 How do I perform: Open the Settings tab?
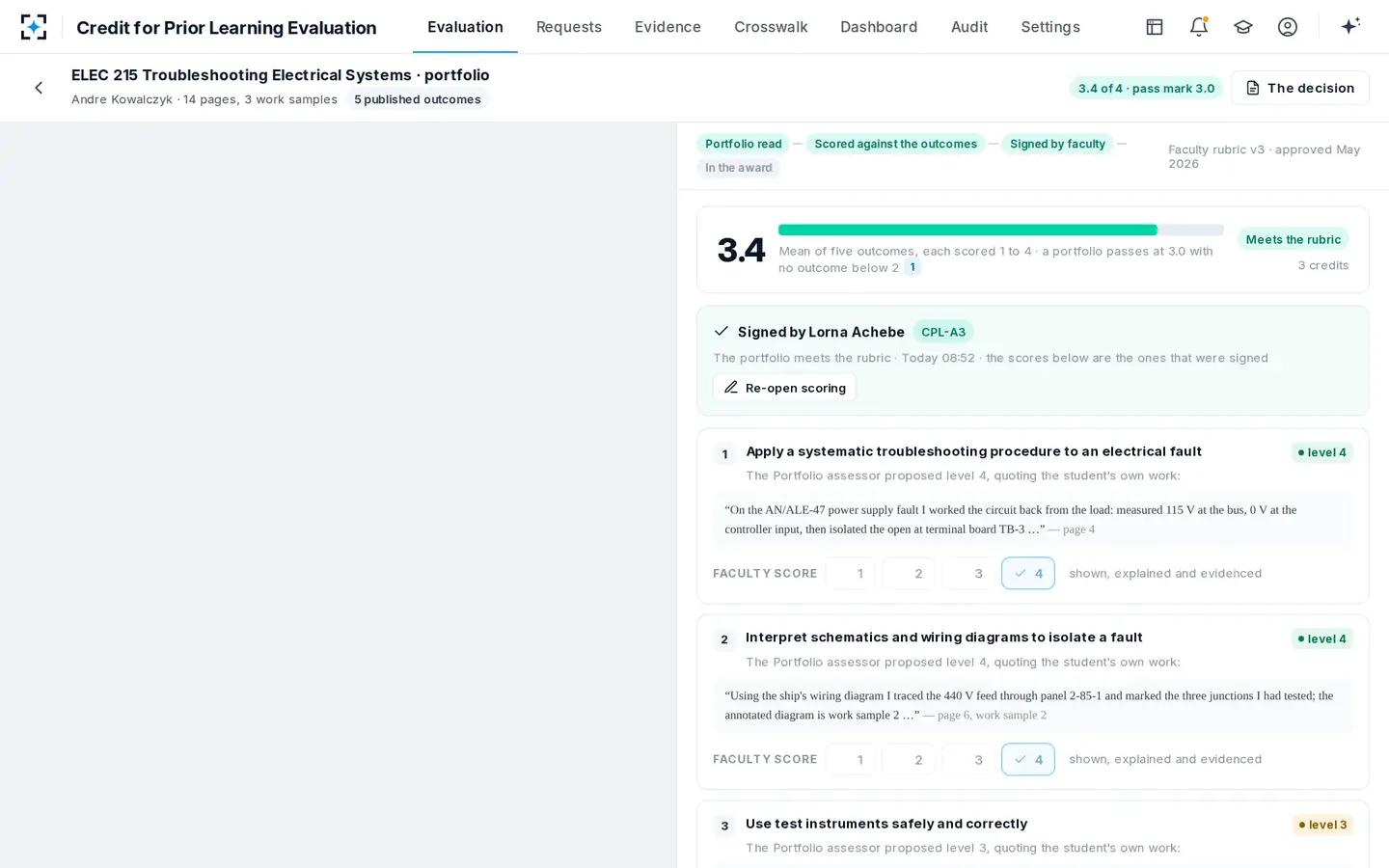tap(1050, 27)
